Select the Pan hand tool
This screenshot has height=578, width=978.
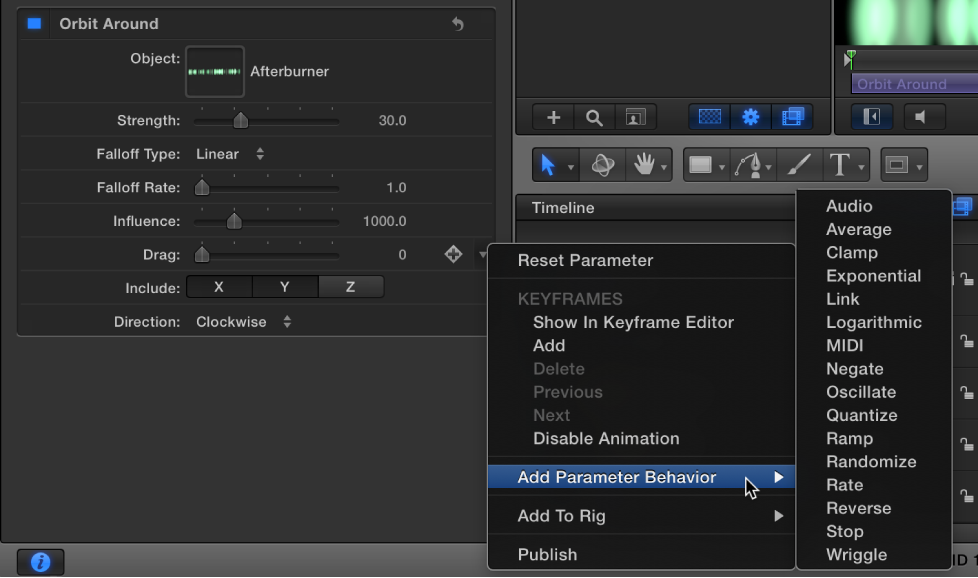(643, 164)
